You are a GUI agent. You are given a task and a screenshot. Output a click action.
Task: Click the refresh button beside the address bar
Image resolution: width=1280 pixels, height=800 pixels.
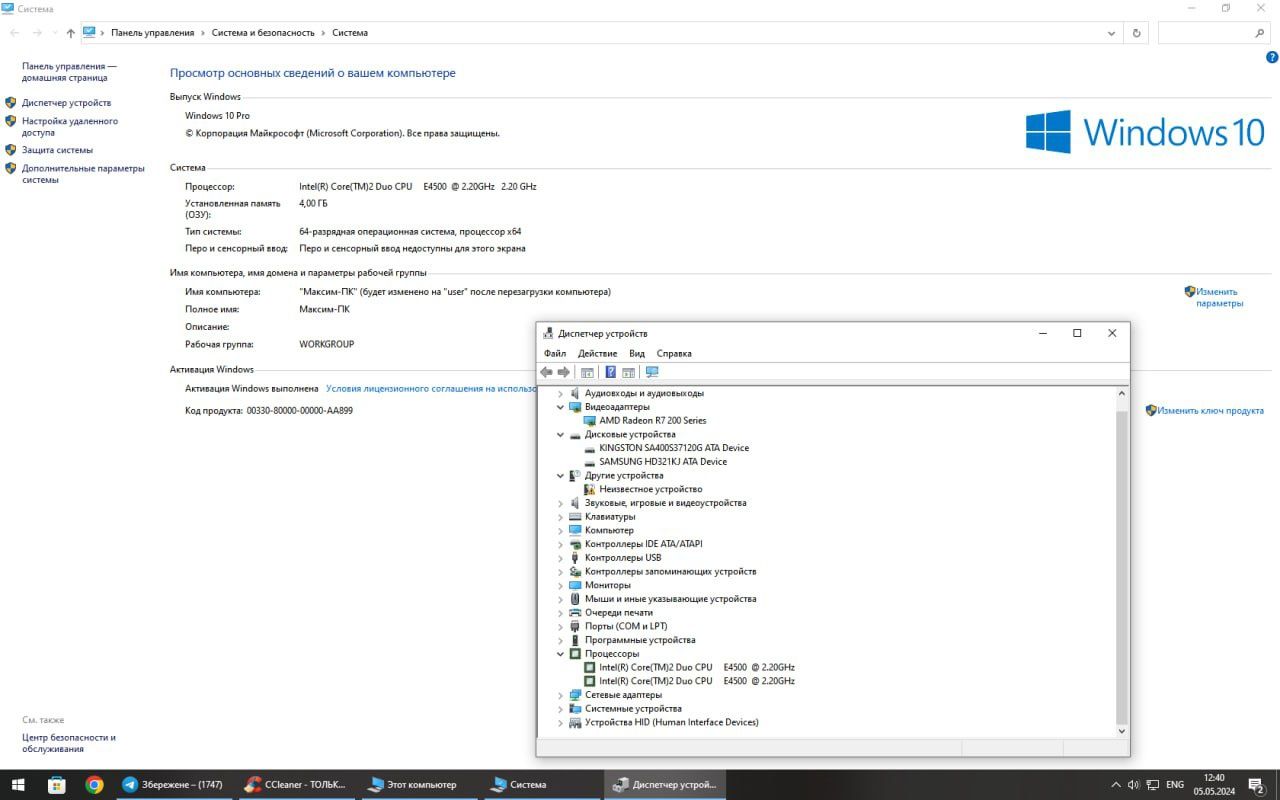point(1136,33)
